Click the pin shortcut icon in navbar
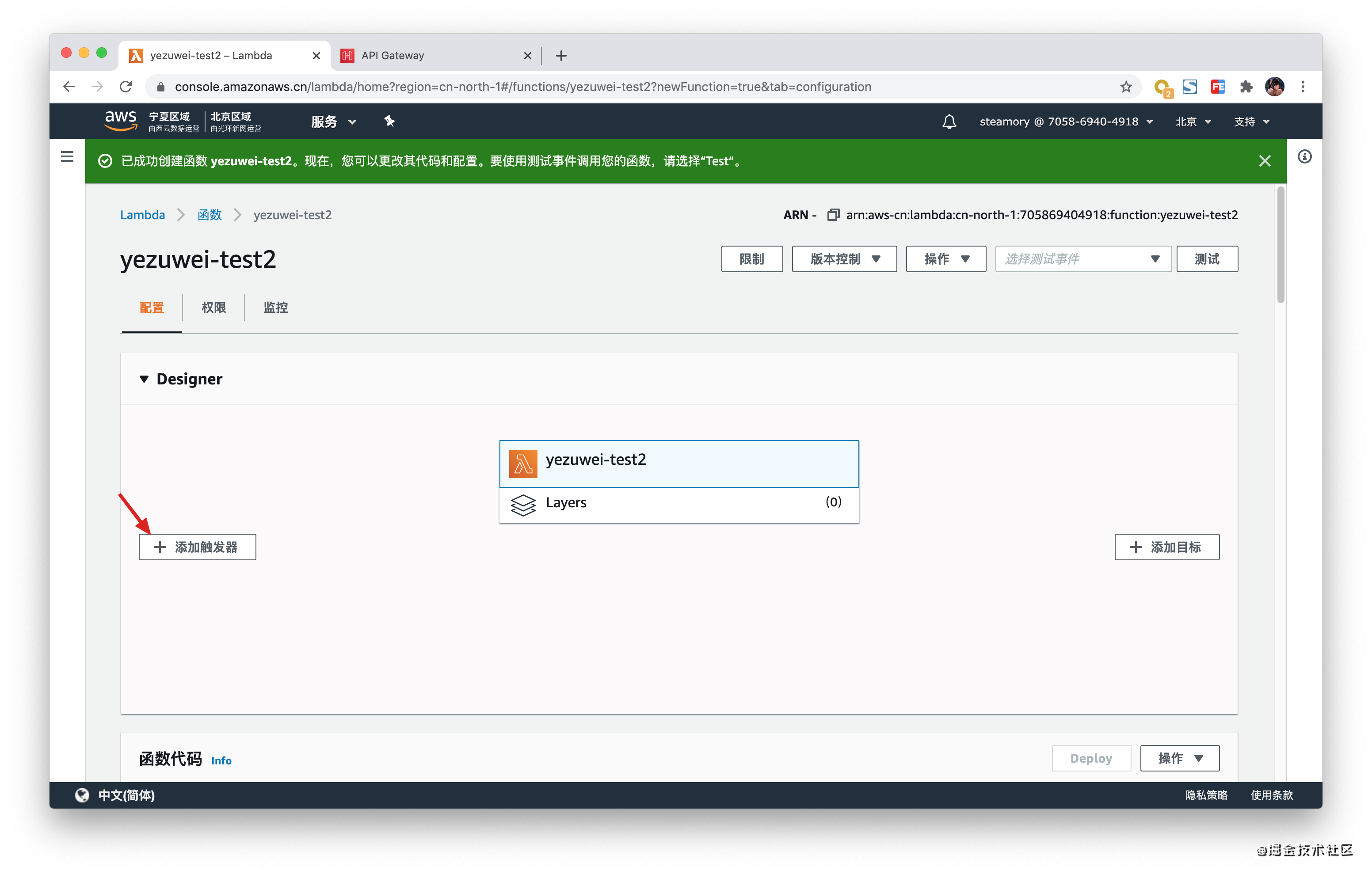The width and height of the screenshot is (1372, 874). pyautogui.click(x=389, y=122)
